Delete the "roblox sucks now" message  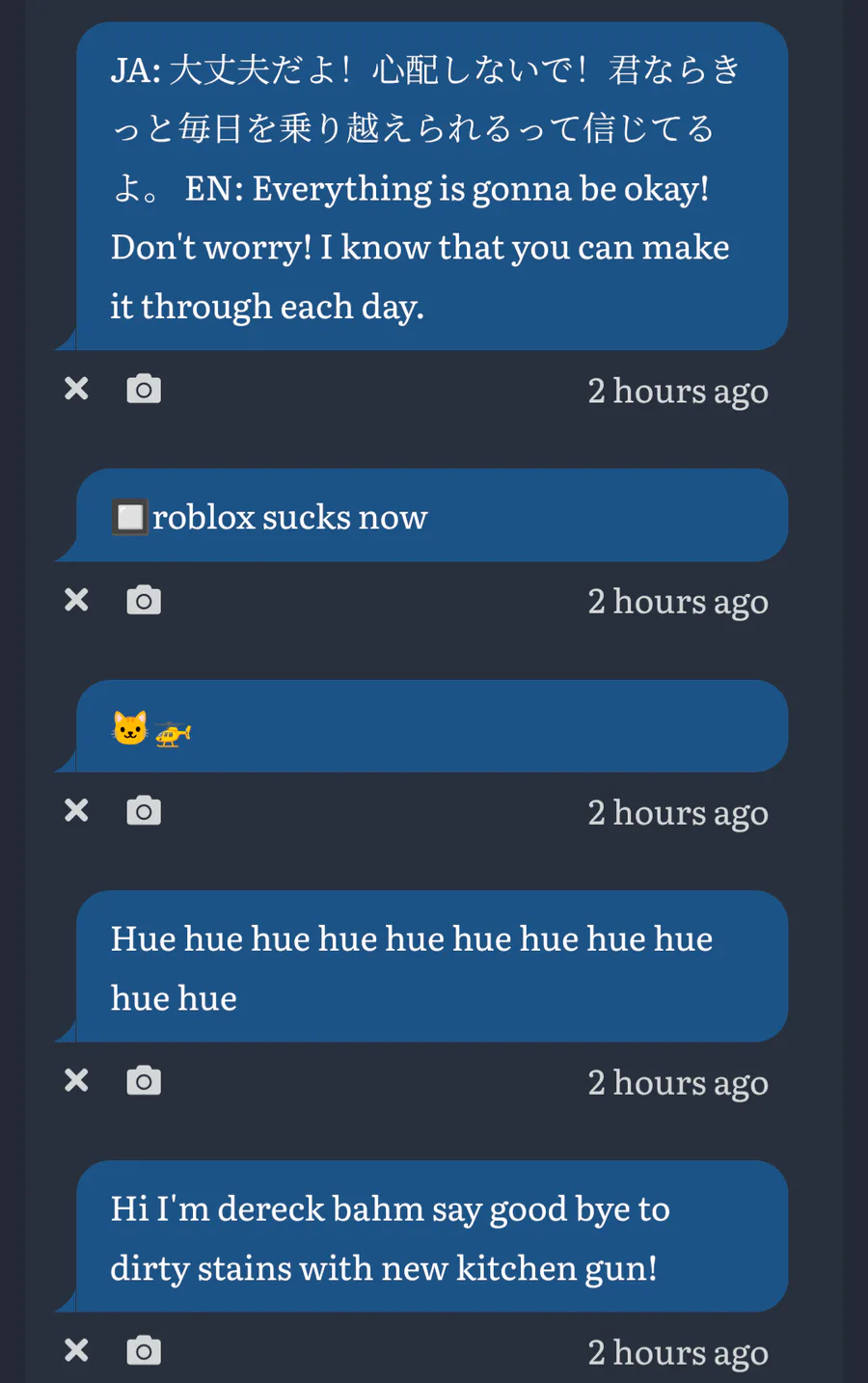click(x=76, y=600)
